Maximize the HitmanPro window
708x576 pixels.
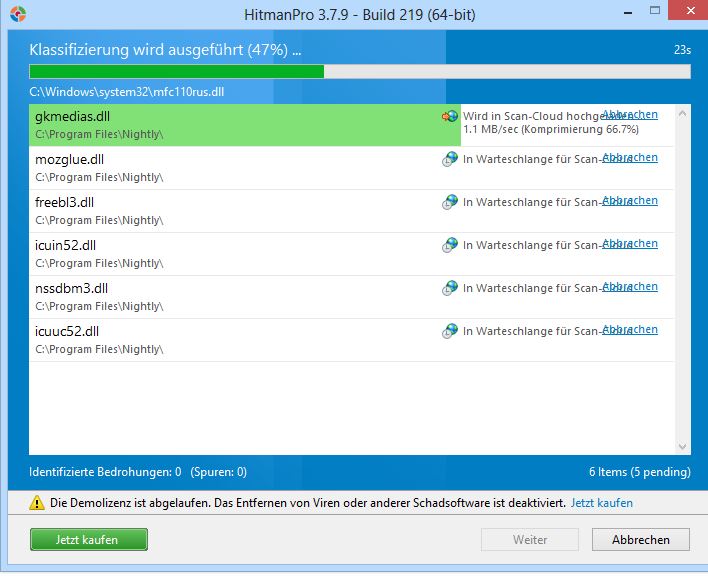tap(655, 10)
